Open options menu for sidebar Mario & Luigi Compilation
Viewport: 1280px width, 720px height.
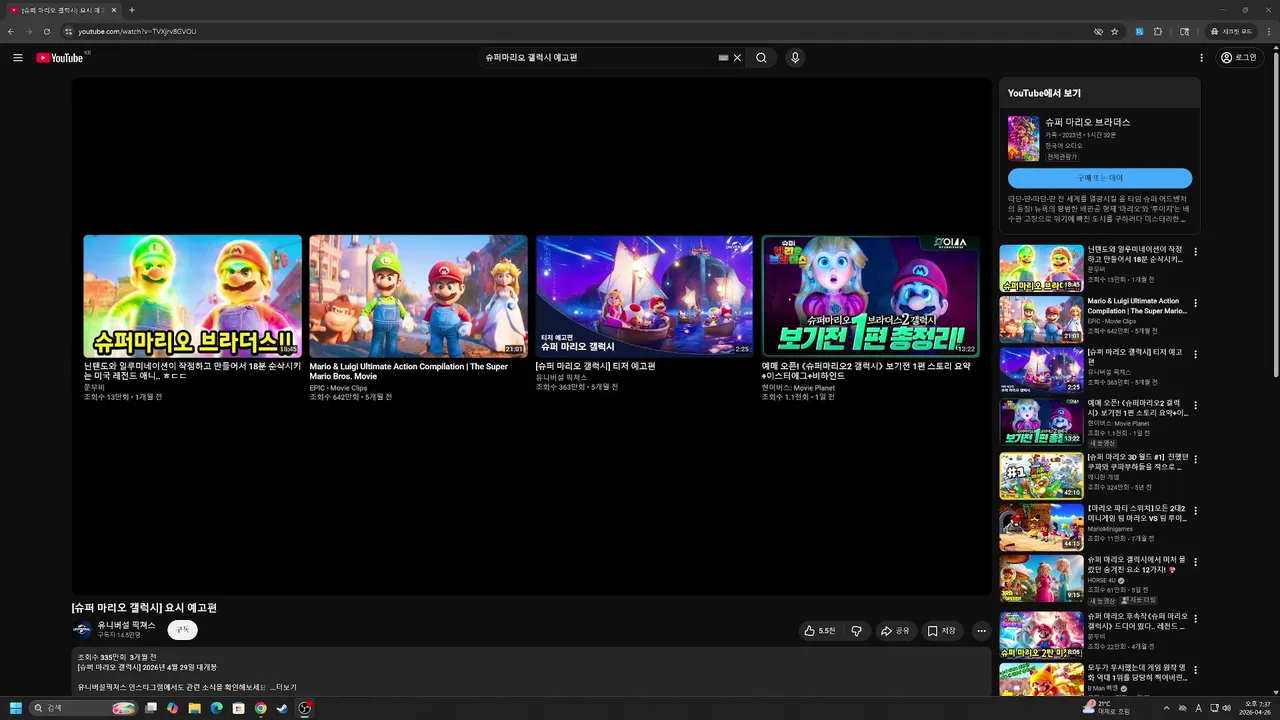(1195, 303)
